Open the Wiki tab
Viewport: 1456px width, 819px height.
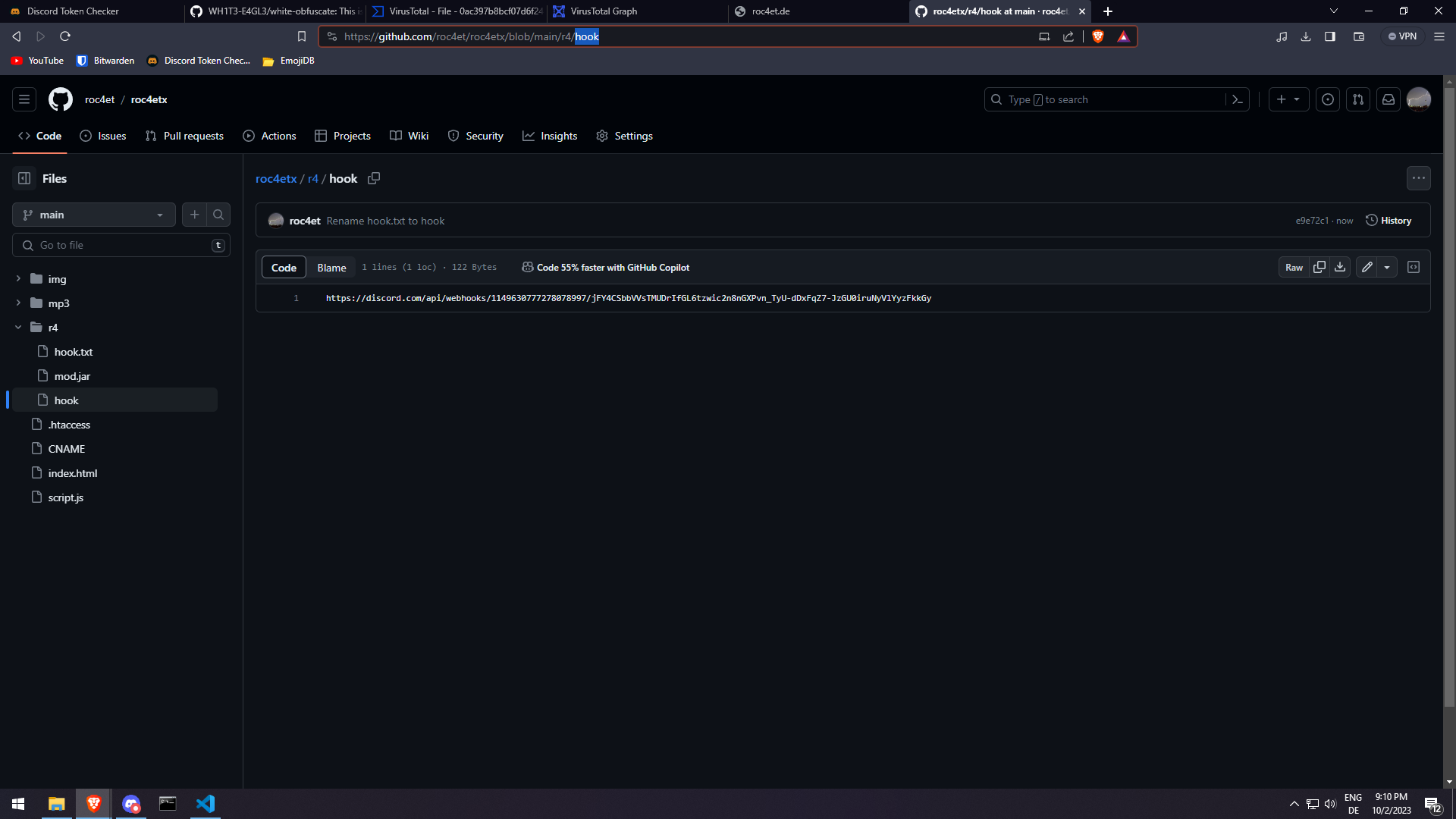pyautogui.click(x=409, y=136)
